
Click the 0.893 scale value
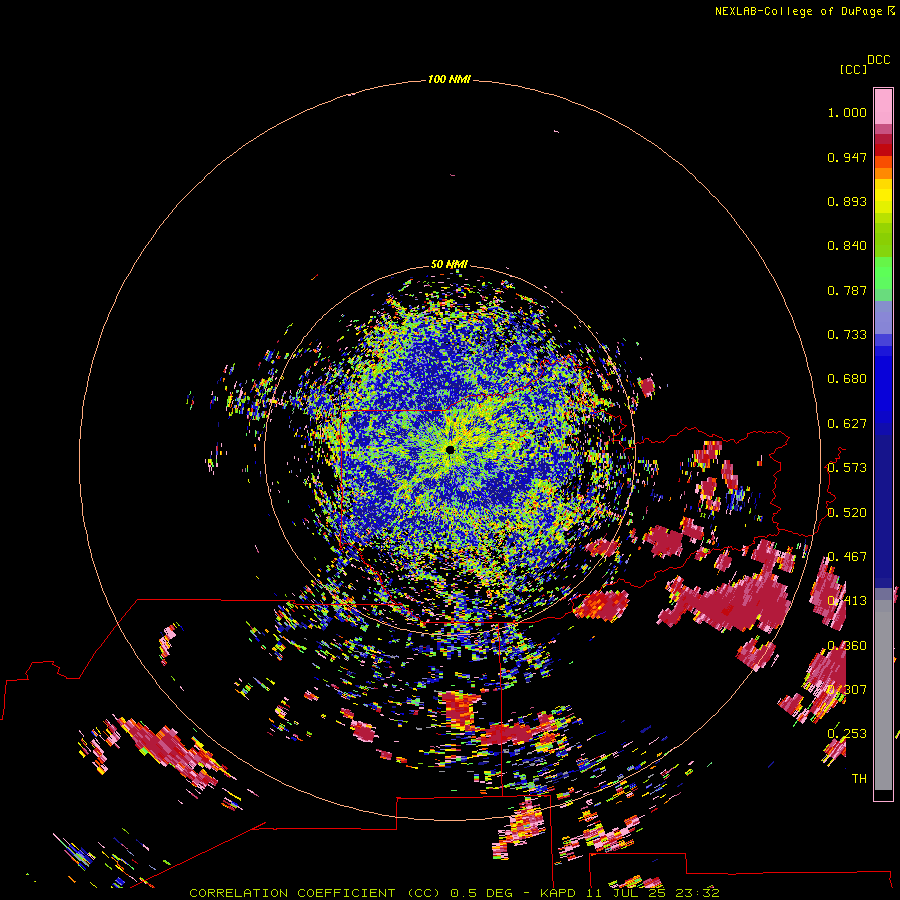point(847,201)
